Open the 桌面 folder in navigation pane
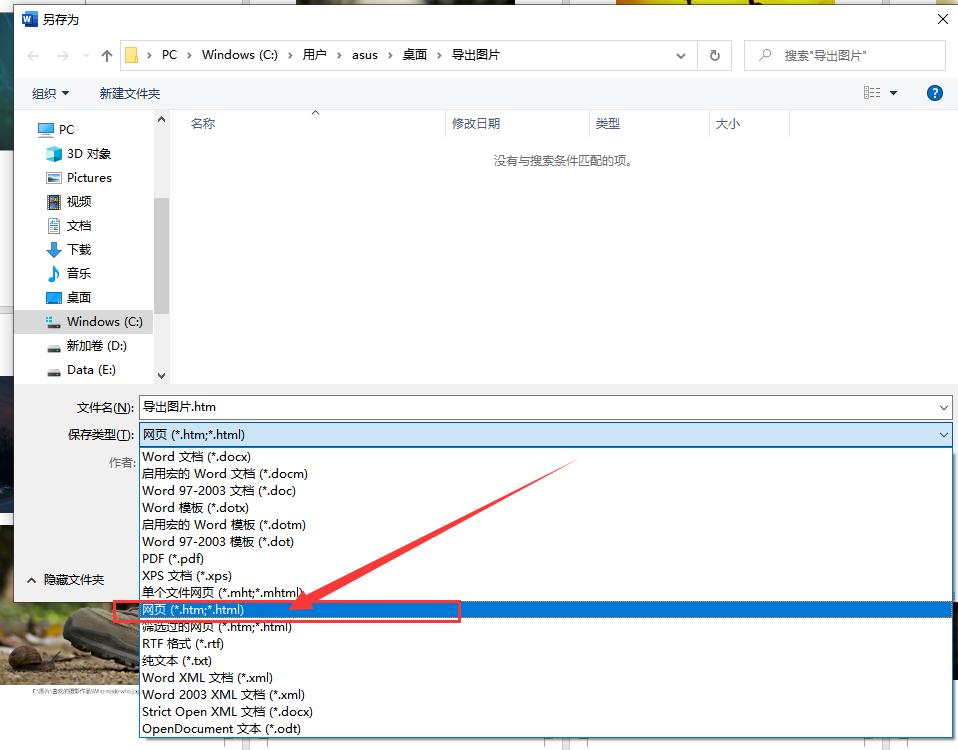Screen dimensions: 958x750 (78, 297)
